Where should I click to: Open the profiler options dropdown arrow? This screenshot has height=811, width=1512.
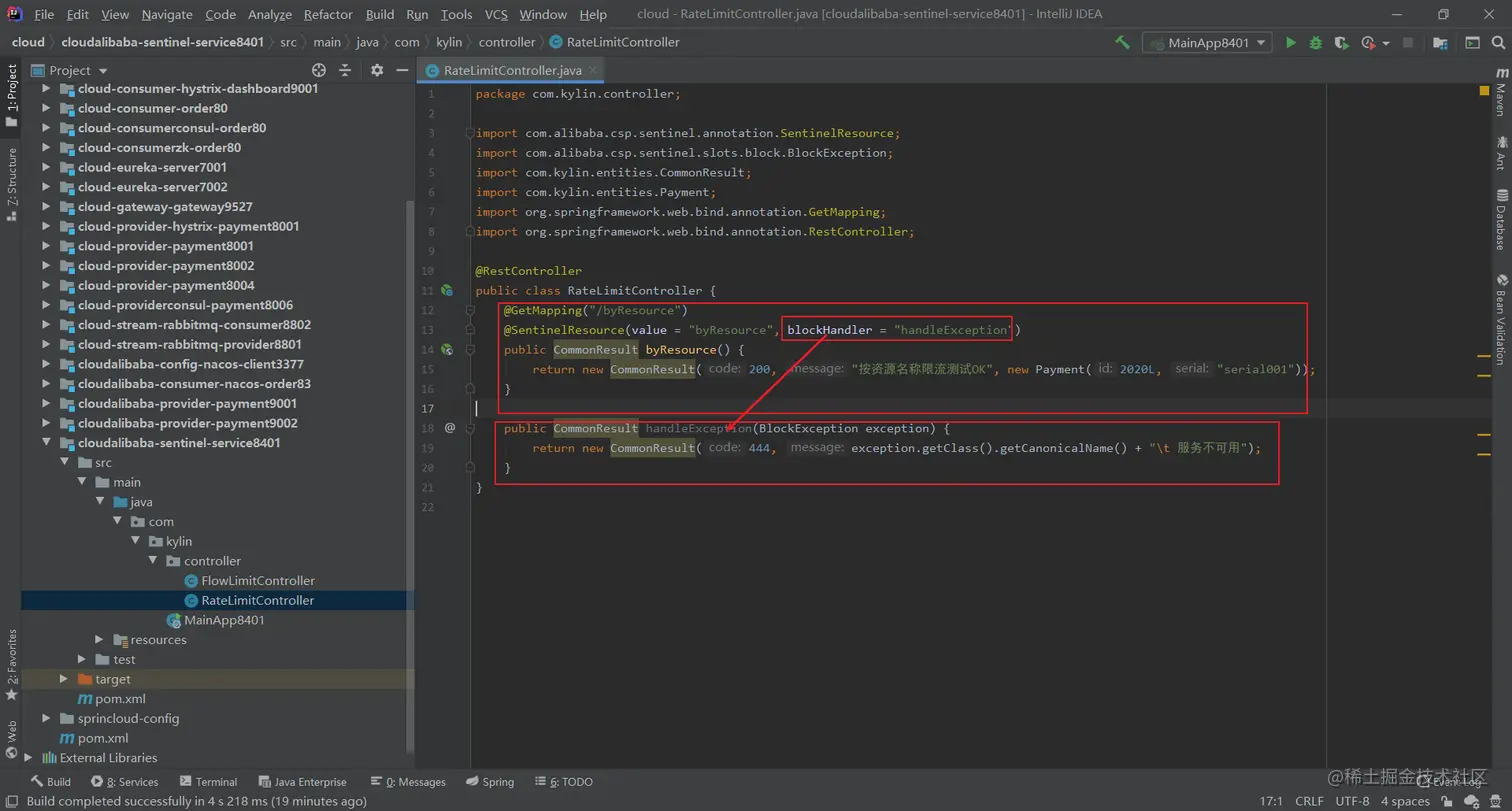click(1386, 43)
